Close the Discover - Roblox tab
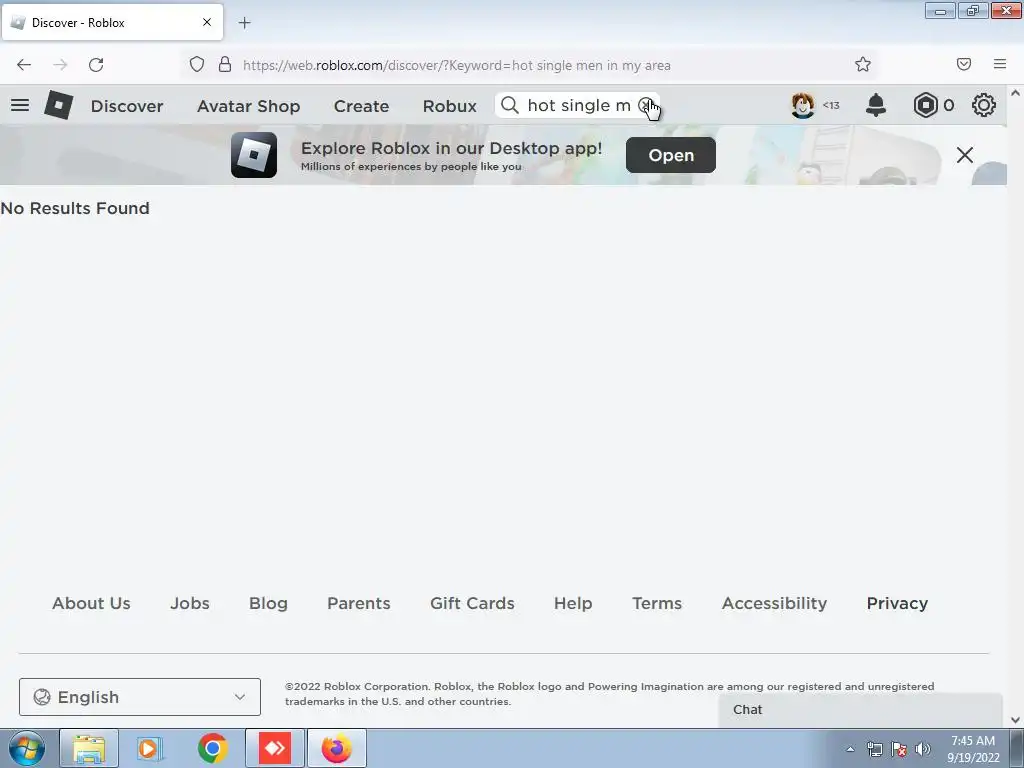Image resolution: width=1024 pixels, height=768 pixels. (x=207, y=22)
